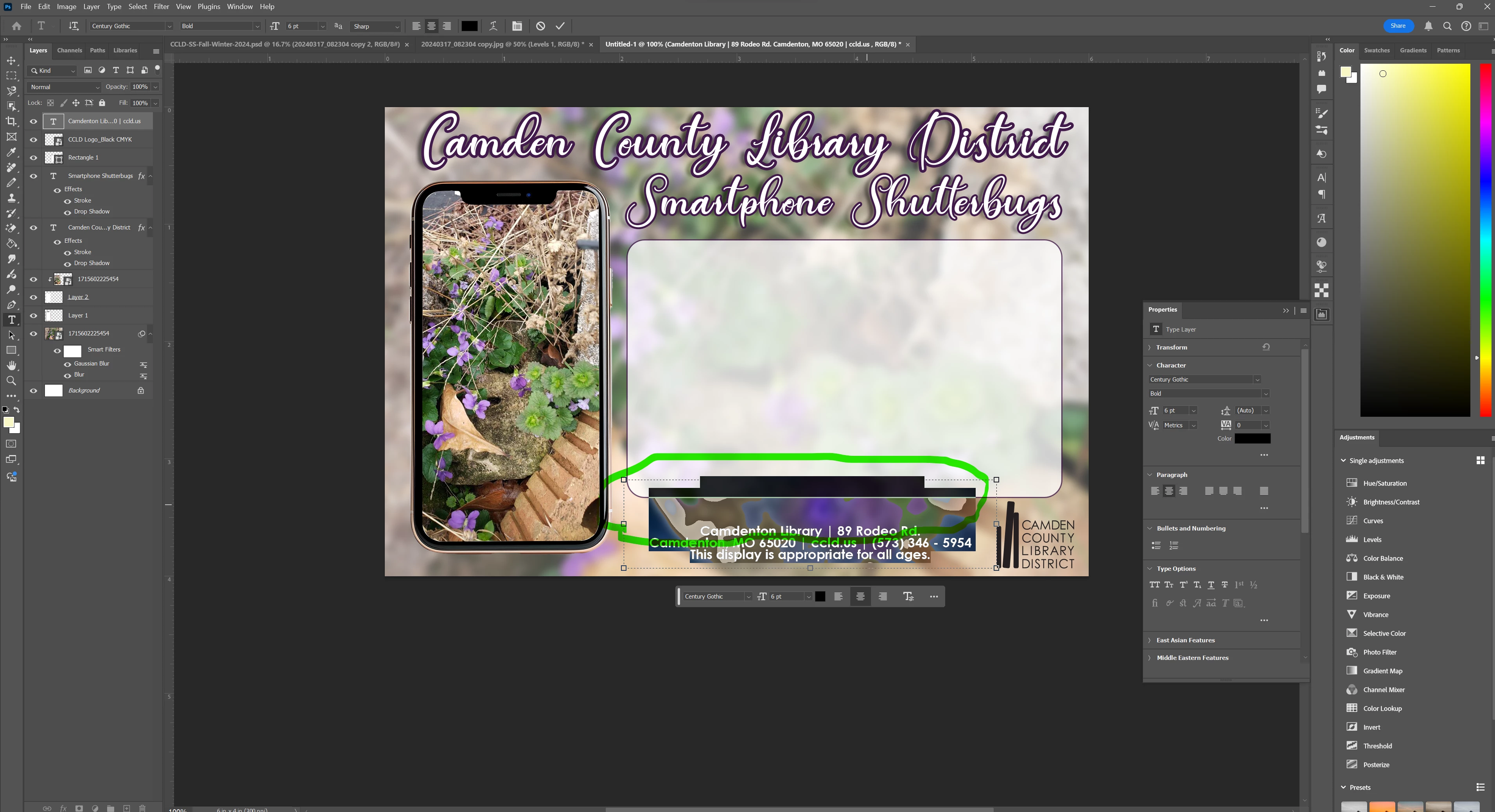The height and width of the screenshot is (812, 1495).
Task: Click the text Color swatch in Properties
Action: coord(1252,439)
